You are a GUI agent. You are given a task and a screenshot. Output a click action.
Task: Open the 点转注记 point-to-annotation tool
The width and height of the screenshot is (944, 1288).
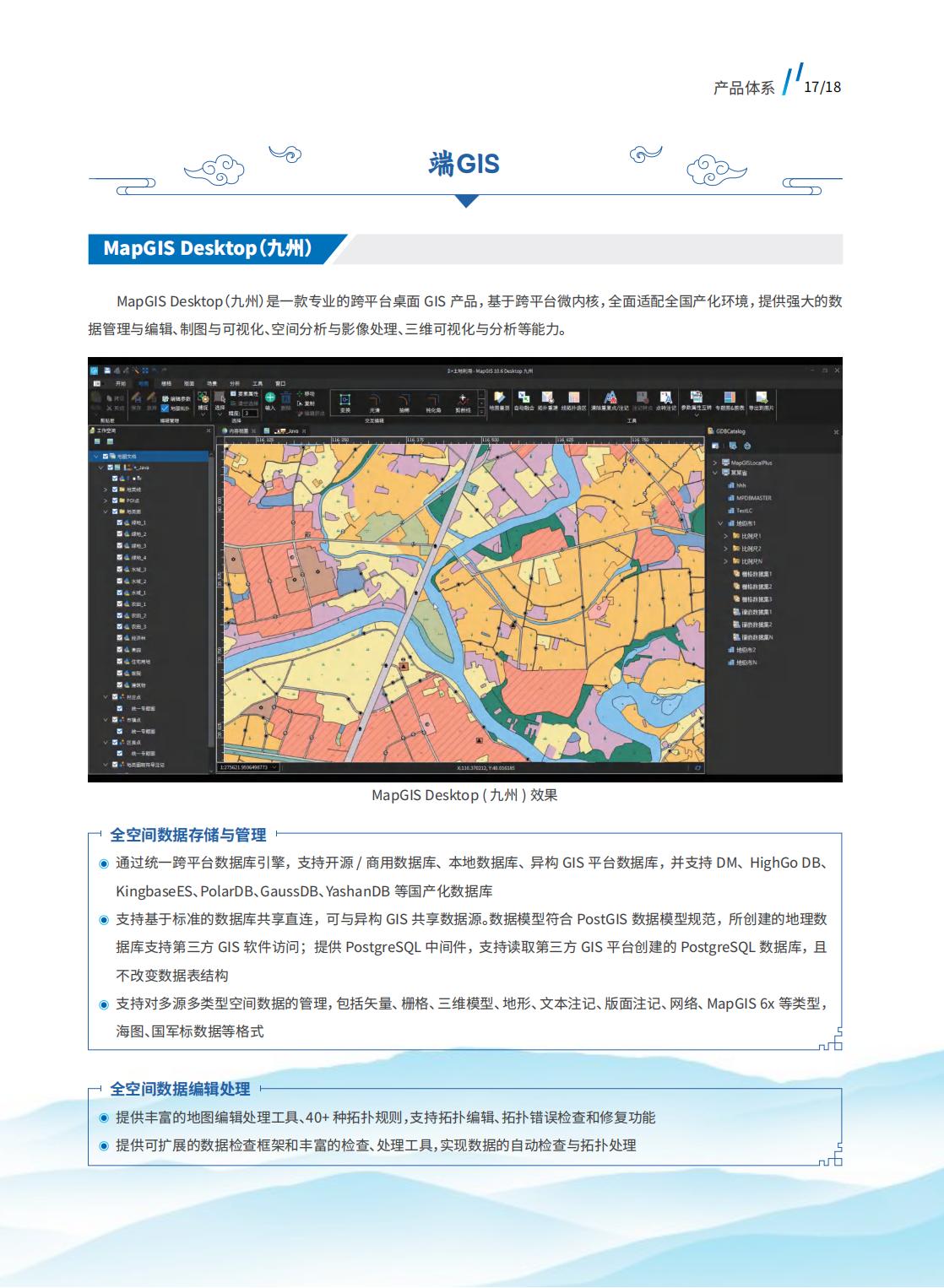pyautogui.click(x=666, y=401)
